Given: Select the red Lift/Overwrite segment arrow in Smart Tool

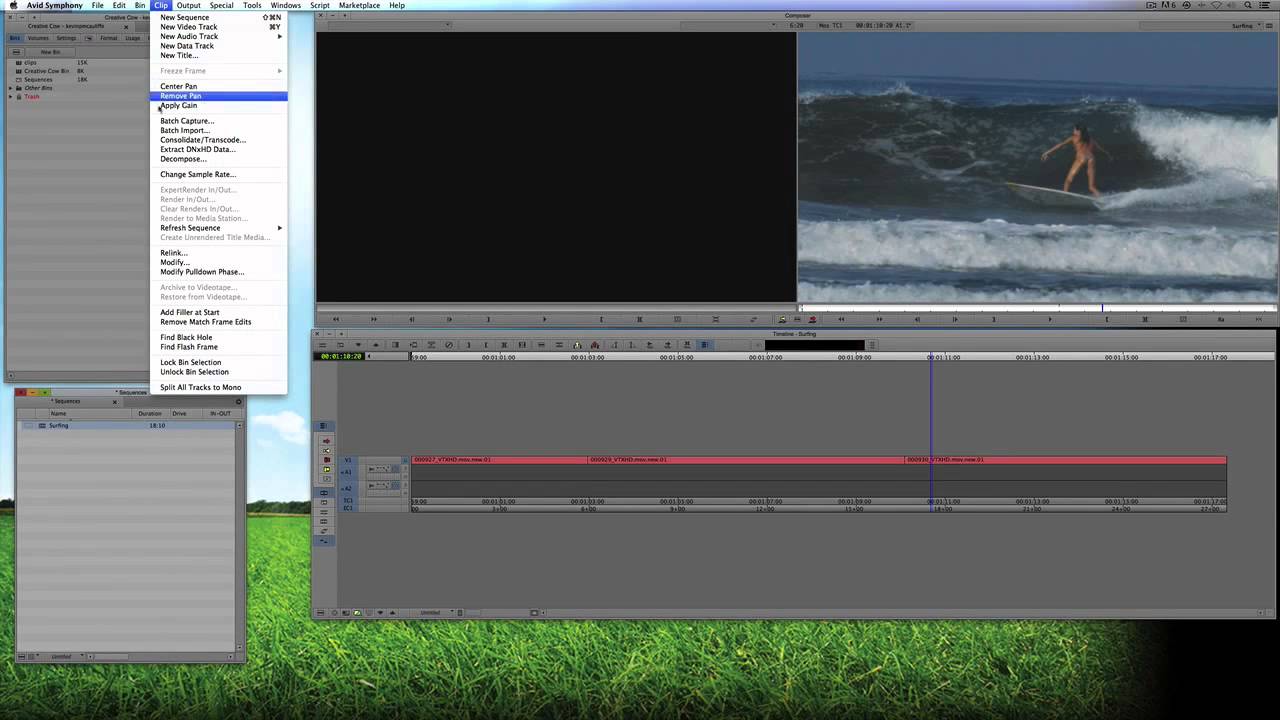Looking at the screenshot, I should point(327,441).
